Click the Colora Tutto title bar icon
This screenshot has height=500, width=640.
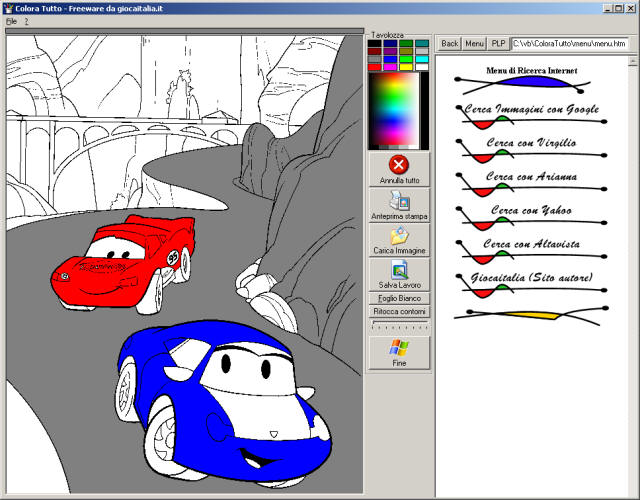click(8, 9)
